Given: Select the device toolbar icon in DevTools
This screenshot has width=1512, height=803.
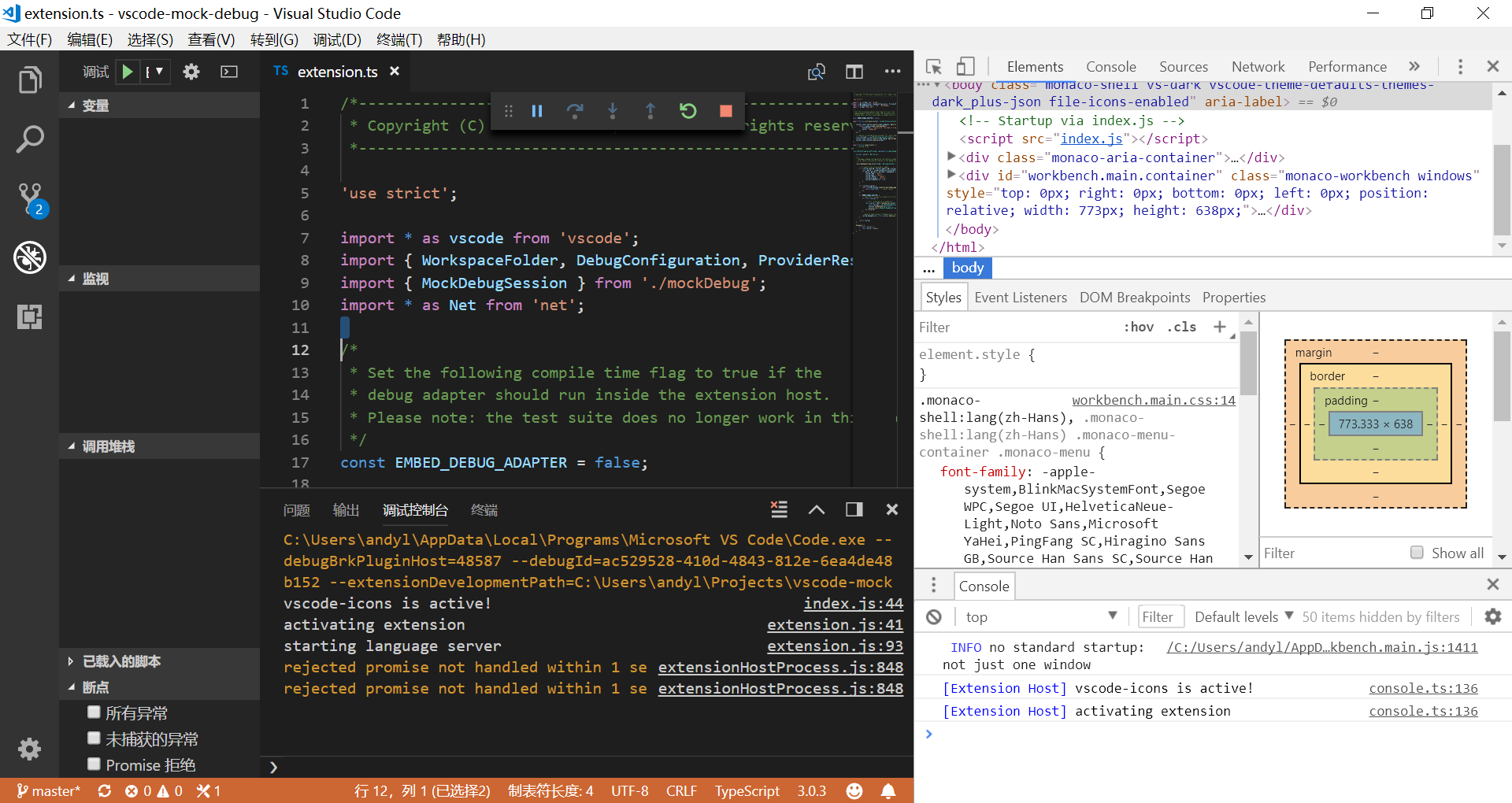Looking at the screenshot, I should (965, 66).
